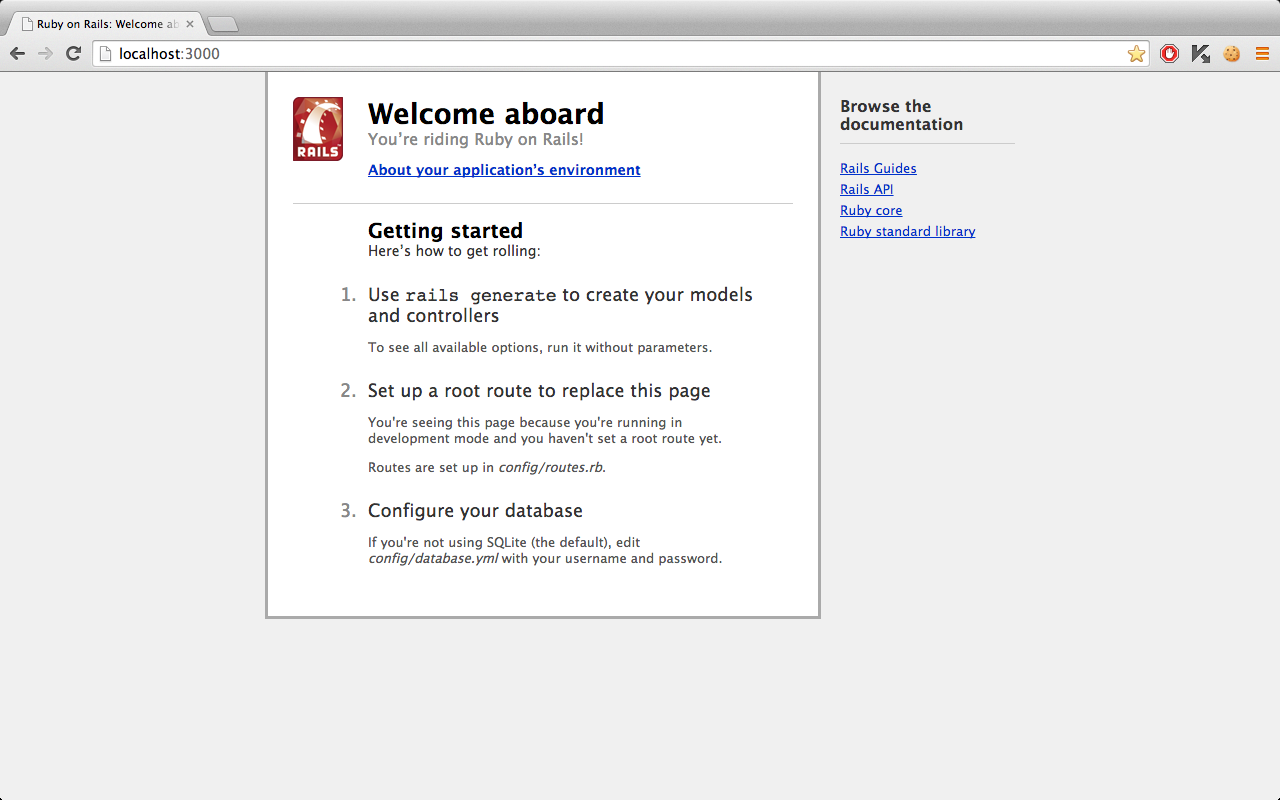Viewport: 1280px width, 800px height.
Task: Reload the page with refresh icon
Action: pyautogui.click(x=73, y=54)
